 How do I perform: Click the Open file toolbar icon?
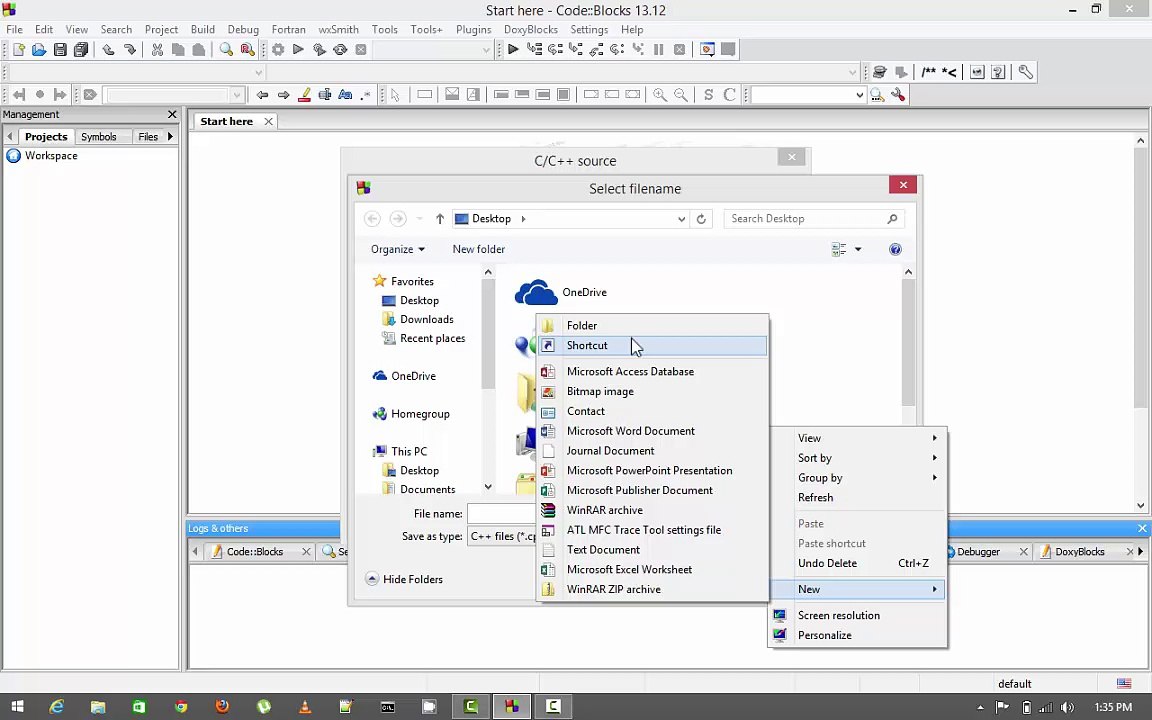pos(39,49)
